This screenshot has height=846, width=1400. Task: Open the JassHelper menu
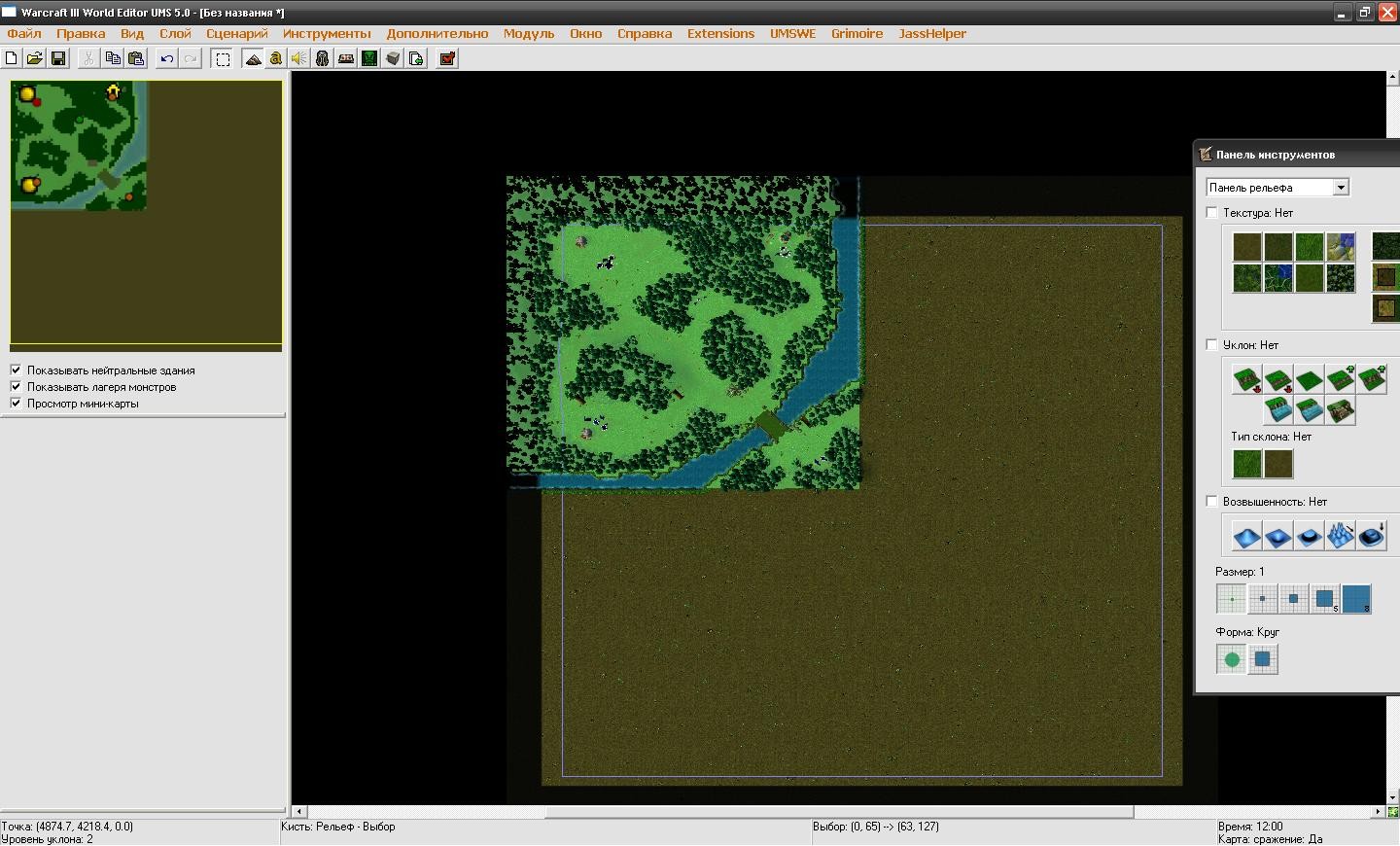pos(932,33)
